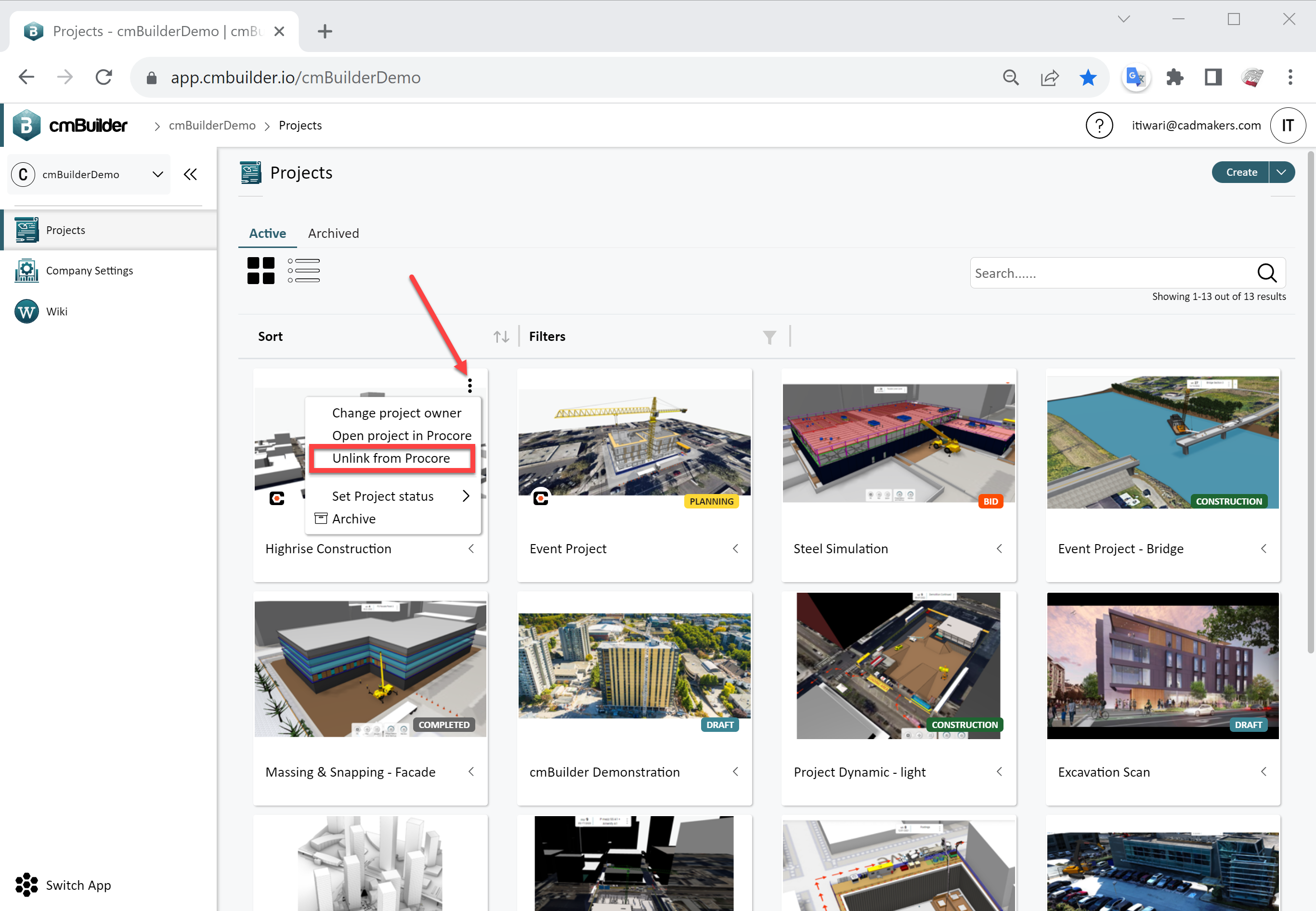The image size is (1316, 911).
Task: Select Projects in the sidebar
Action: pos(108,230)
